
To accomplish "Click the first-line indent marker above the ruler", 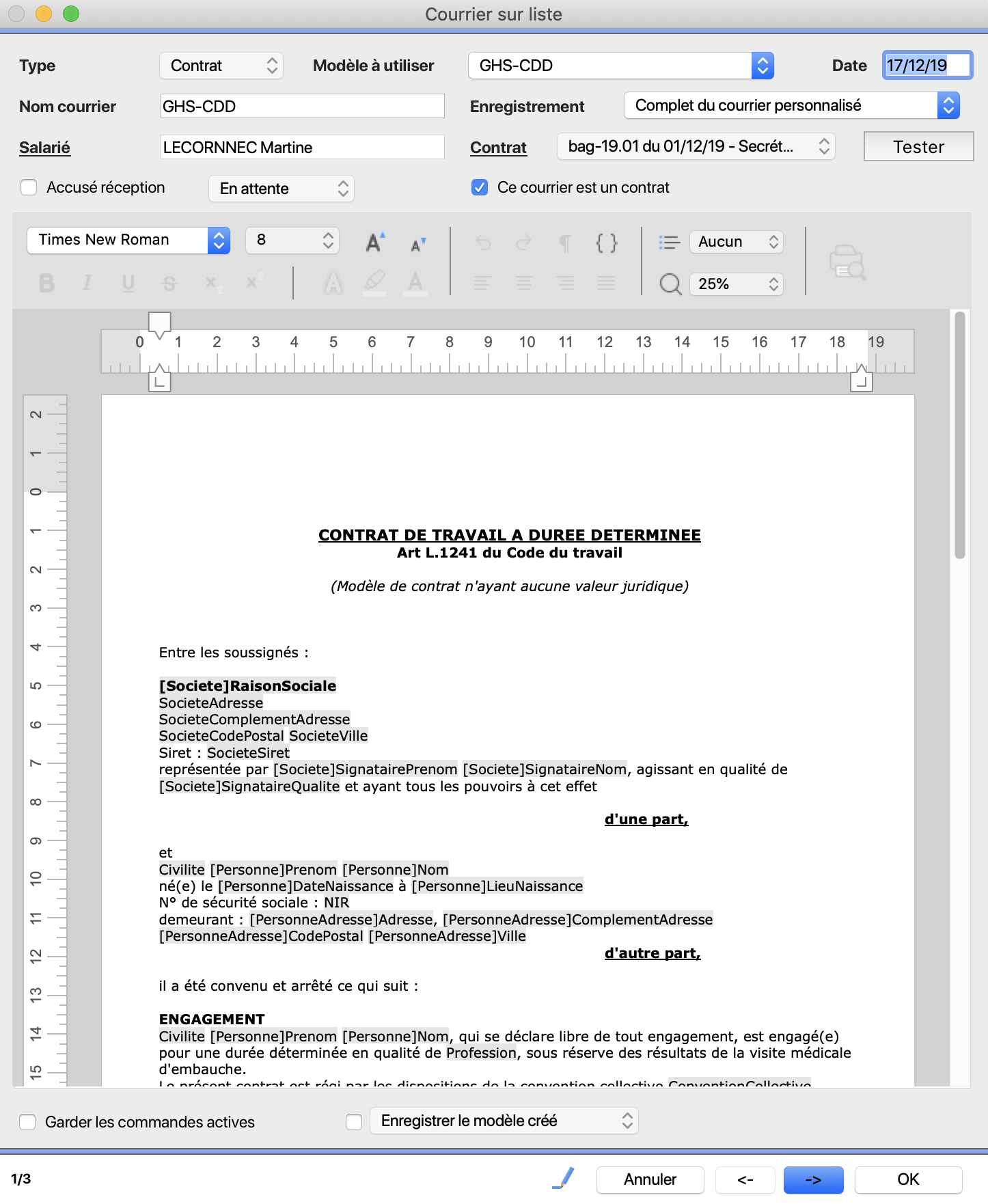I will click(159, 325).
